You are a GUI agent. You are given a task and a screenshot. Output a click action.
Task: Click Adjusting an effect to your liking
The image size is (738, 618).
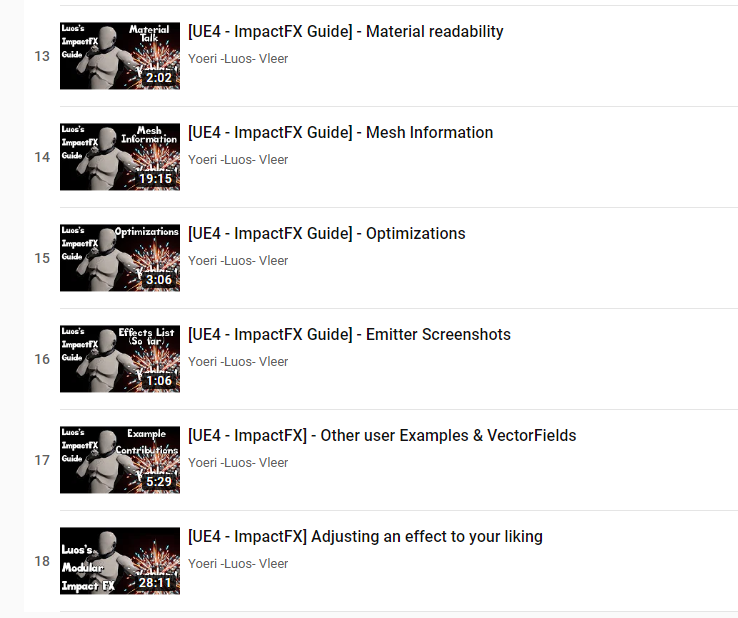pyautogui.click(x=365, y=537)
